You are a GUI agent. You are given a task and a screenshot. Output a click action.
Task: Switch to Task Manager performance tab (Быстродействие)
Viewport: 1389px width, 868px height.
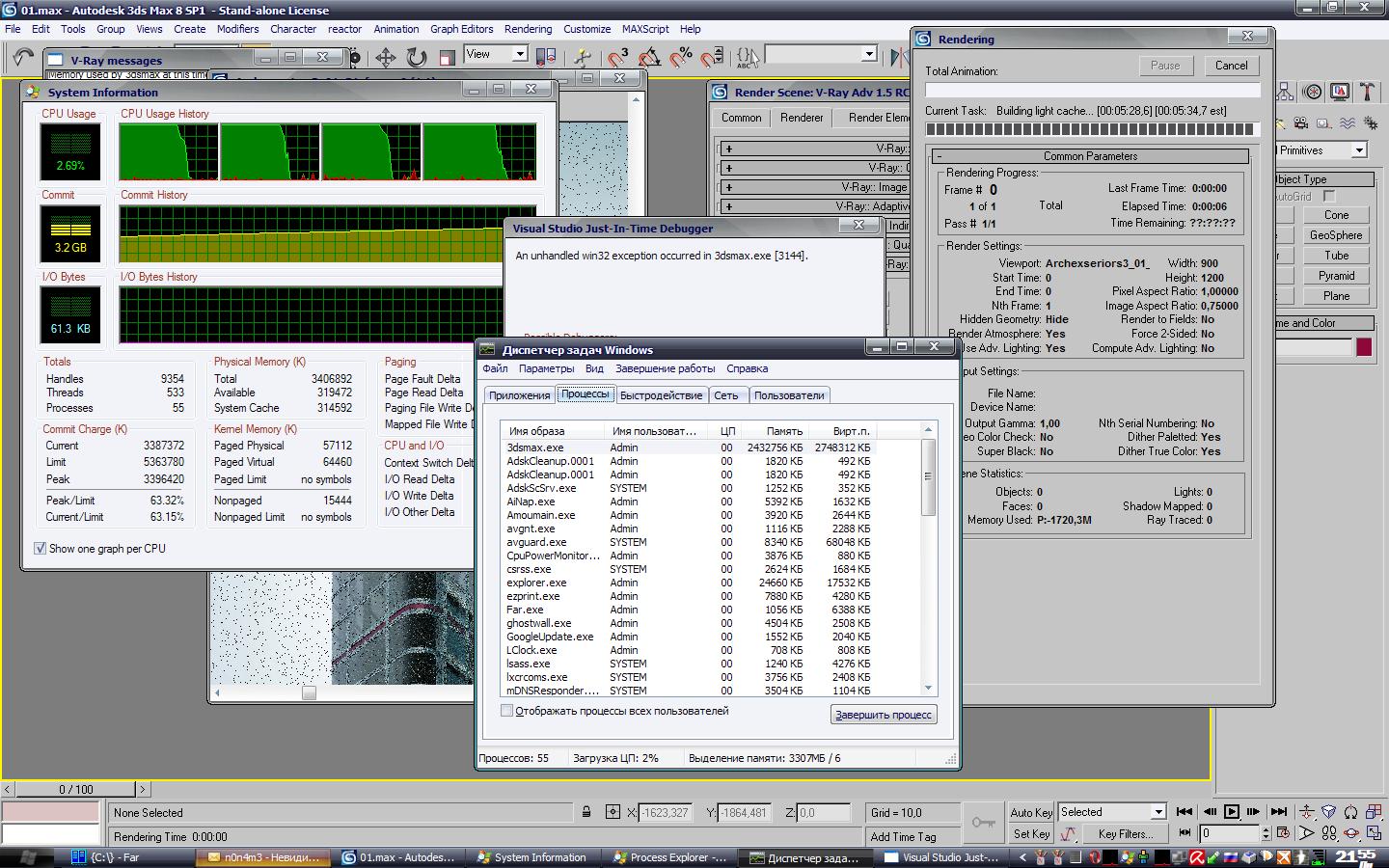point(661,395)
